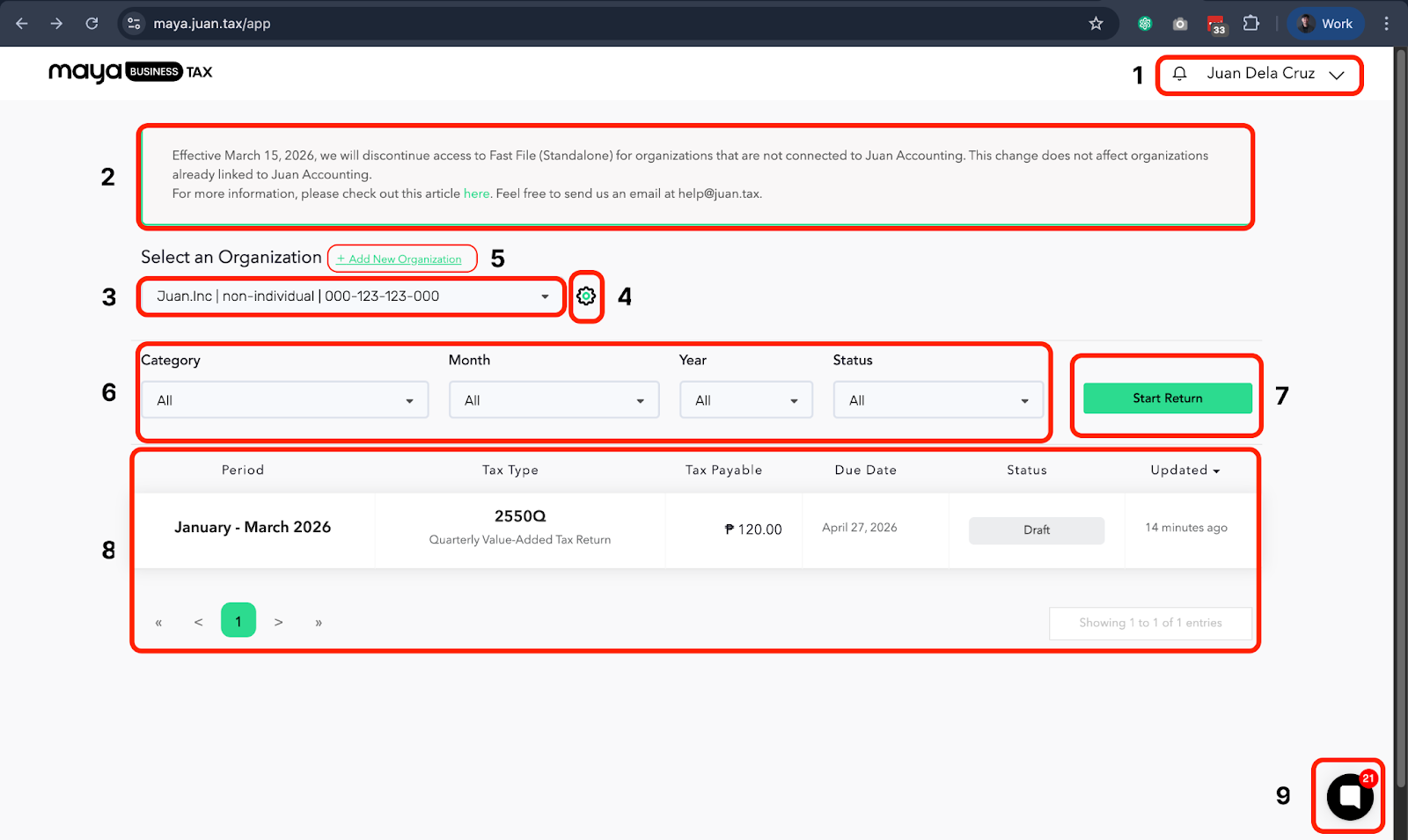This screenshot has height=840, width=1408.
Task: Open the Year filter dropdown
Action: (x=746, y=400)
